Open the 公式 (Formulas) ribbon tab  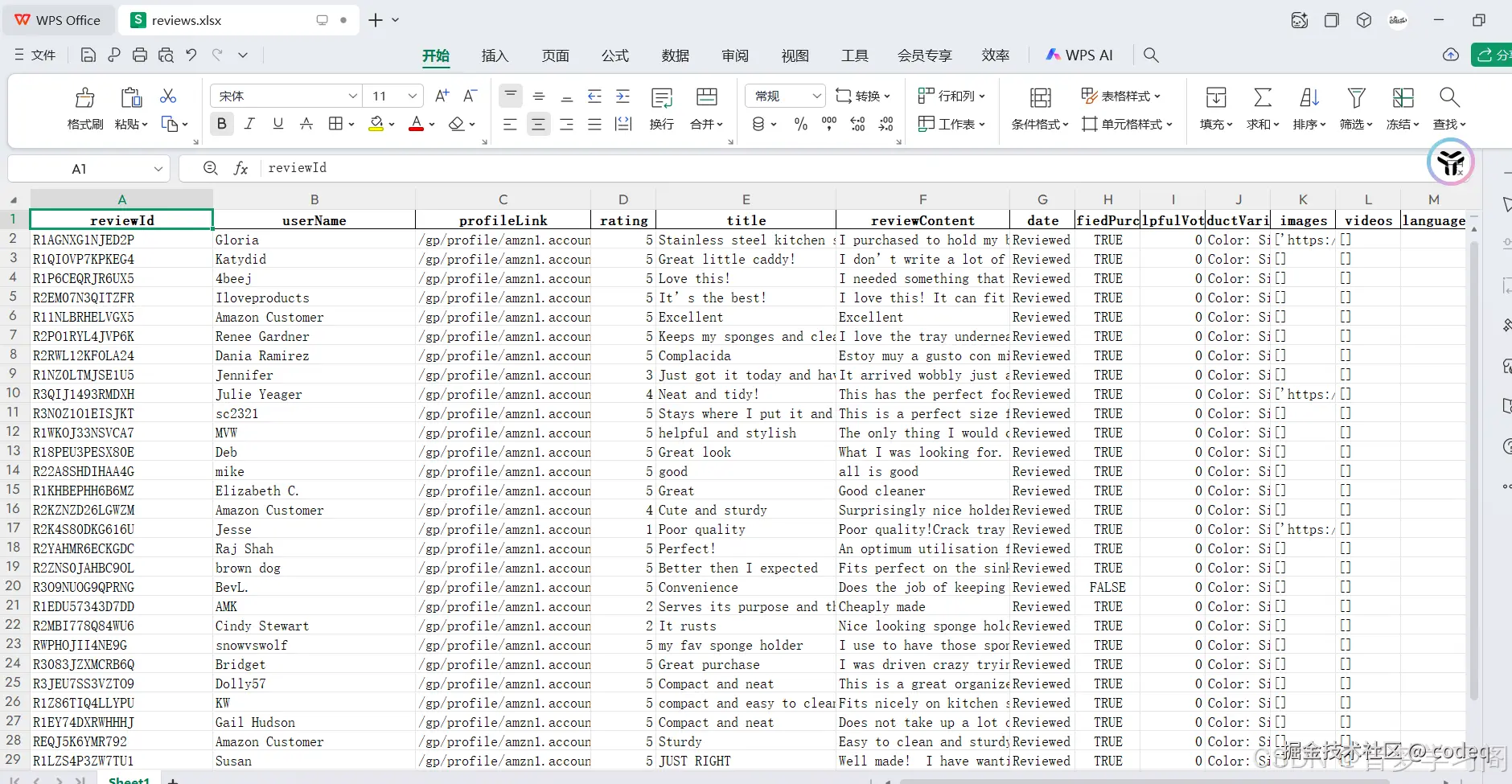pos(615,55)
